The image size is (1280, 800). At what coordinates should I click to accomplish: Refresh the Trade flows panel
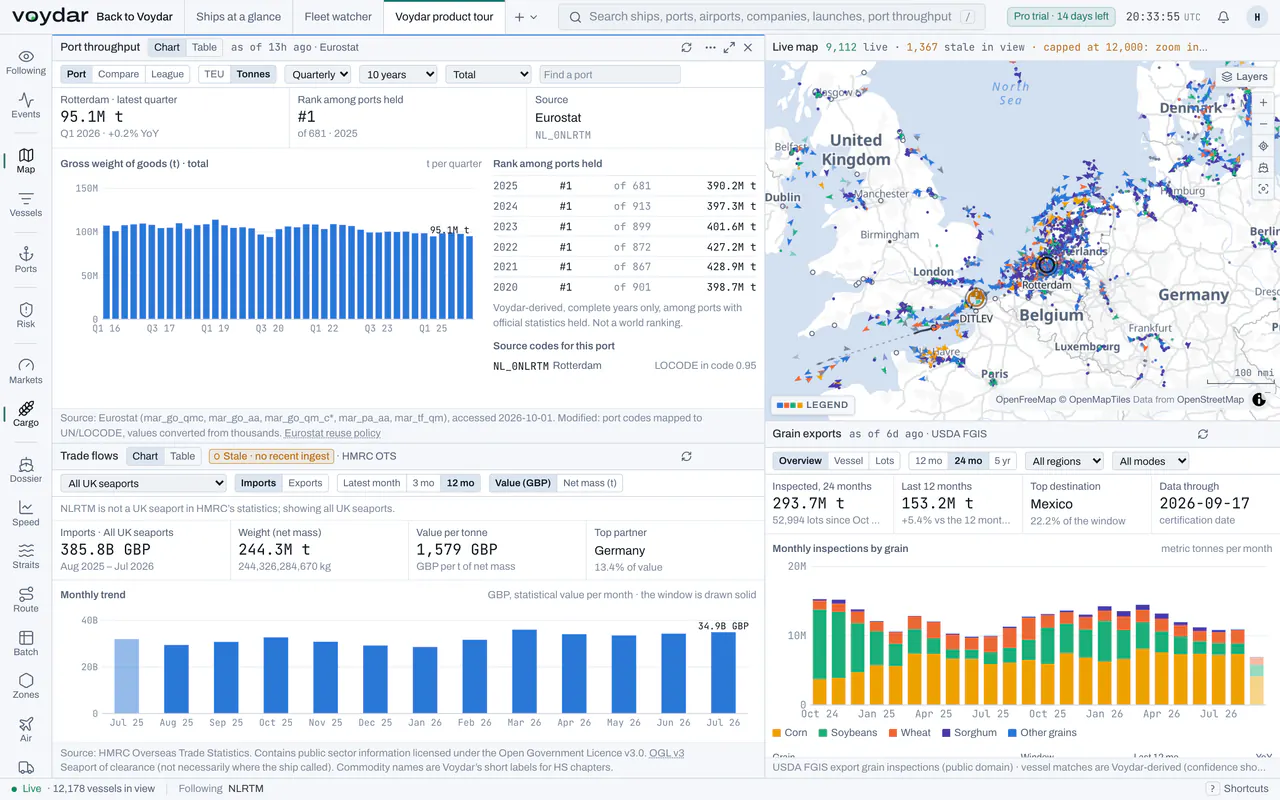686,456
